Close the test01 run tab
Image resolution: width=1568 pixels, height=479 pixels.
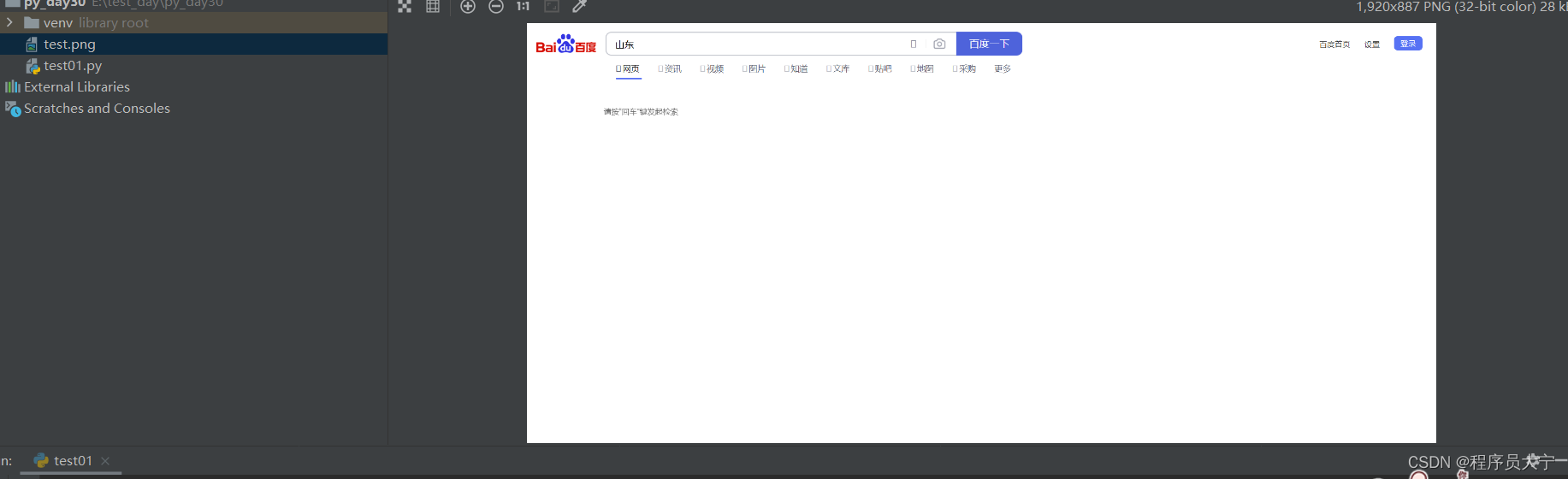105,461
